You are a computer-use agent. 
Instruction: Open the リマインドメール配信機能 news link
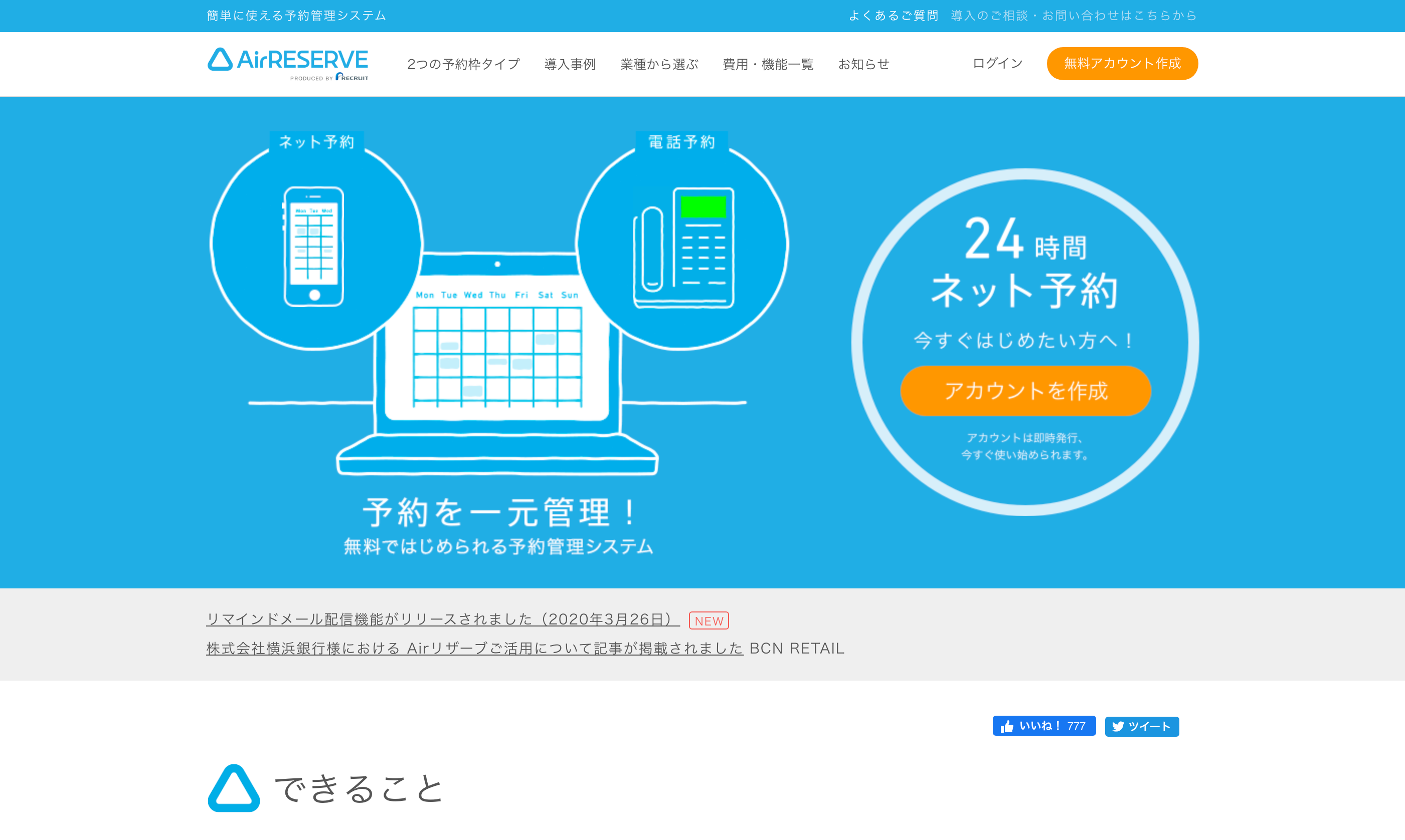[x=443, y=619]
